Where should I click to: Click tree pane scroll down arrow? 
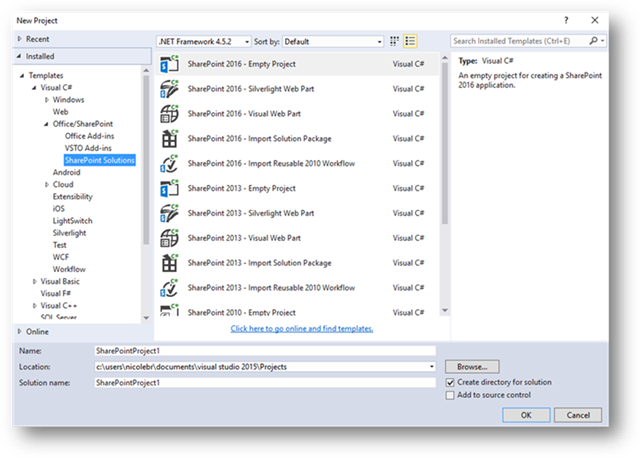(146, 318)
